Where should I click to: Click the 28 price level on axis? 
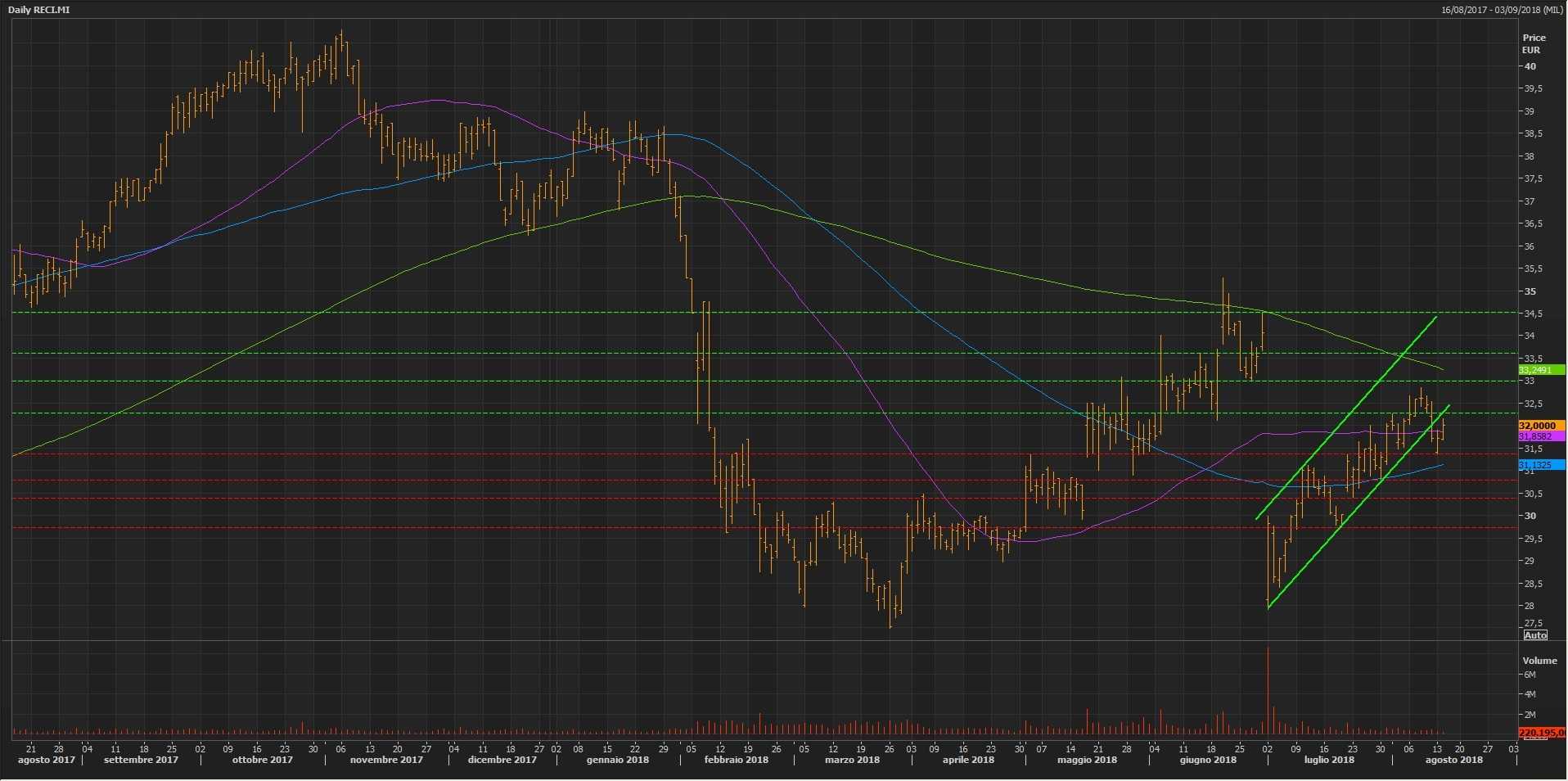coord(1529,606)
